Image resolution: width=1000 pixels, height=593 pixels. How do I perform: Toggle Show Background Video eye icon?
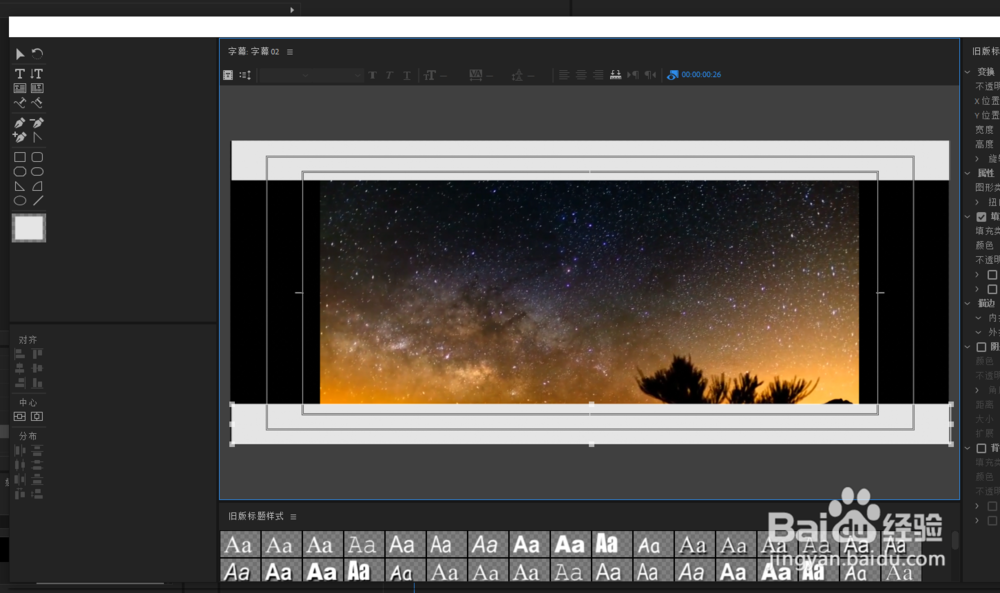672,75
